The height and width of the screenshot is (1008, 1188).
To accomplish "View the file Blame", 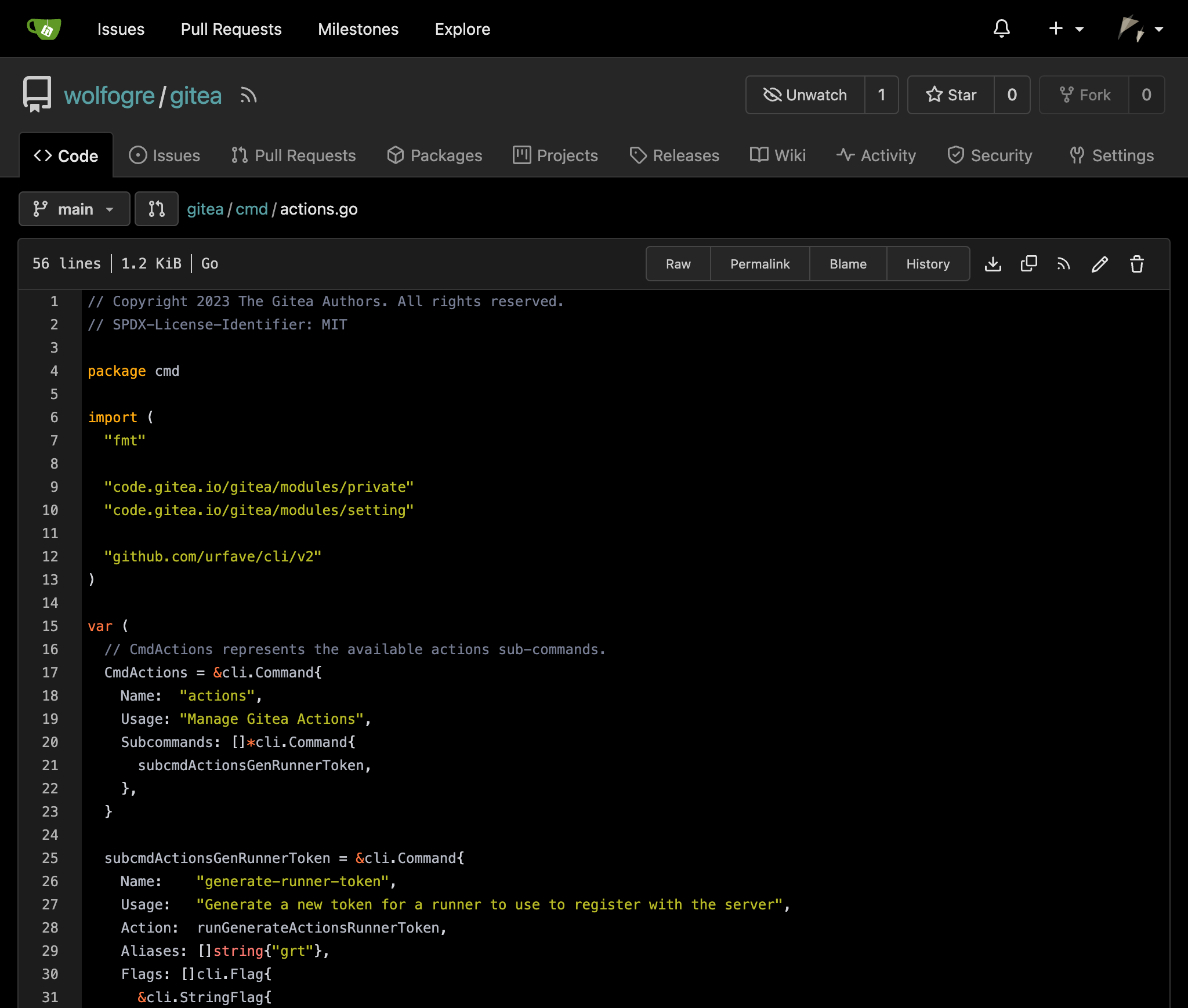I will pyautogui.click(x=847, y=264).
